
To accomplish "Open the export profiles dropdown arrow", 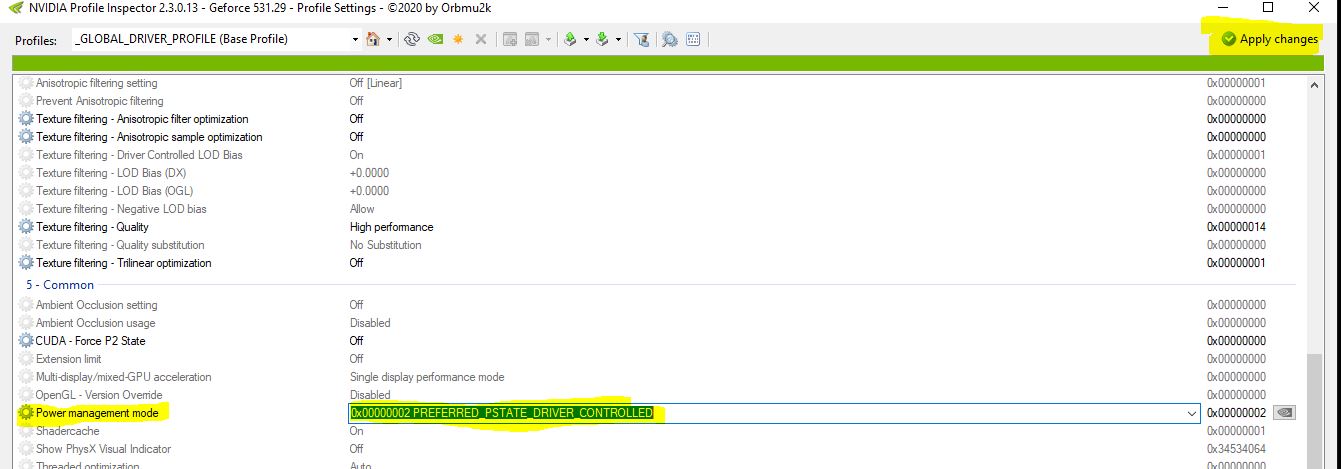I will click(586, 39).
